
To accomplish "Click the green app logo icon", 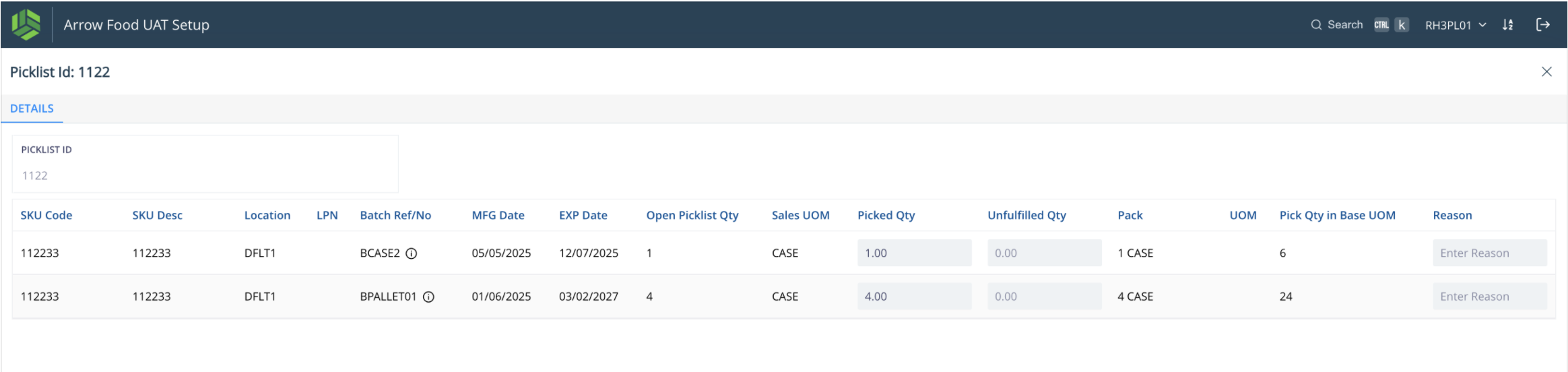I will point(26,24).
